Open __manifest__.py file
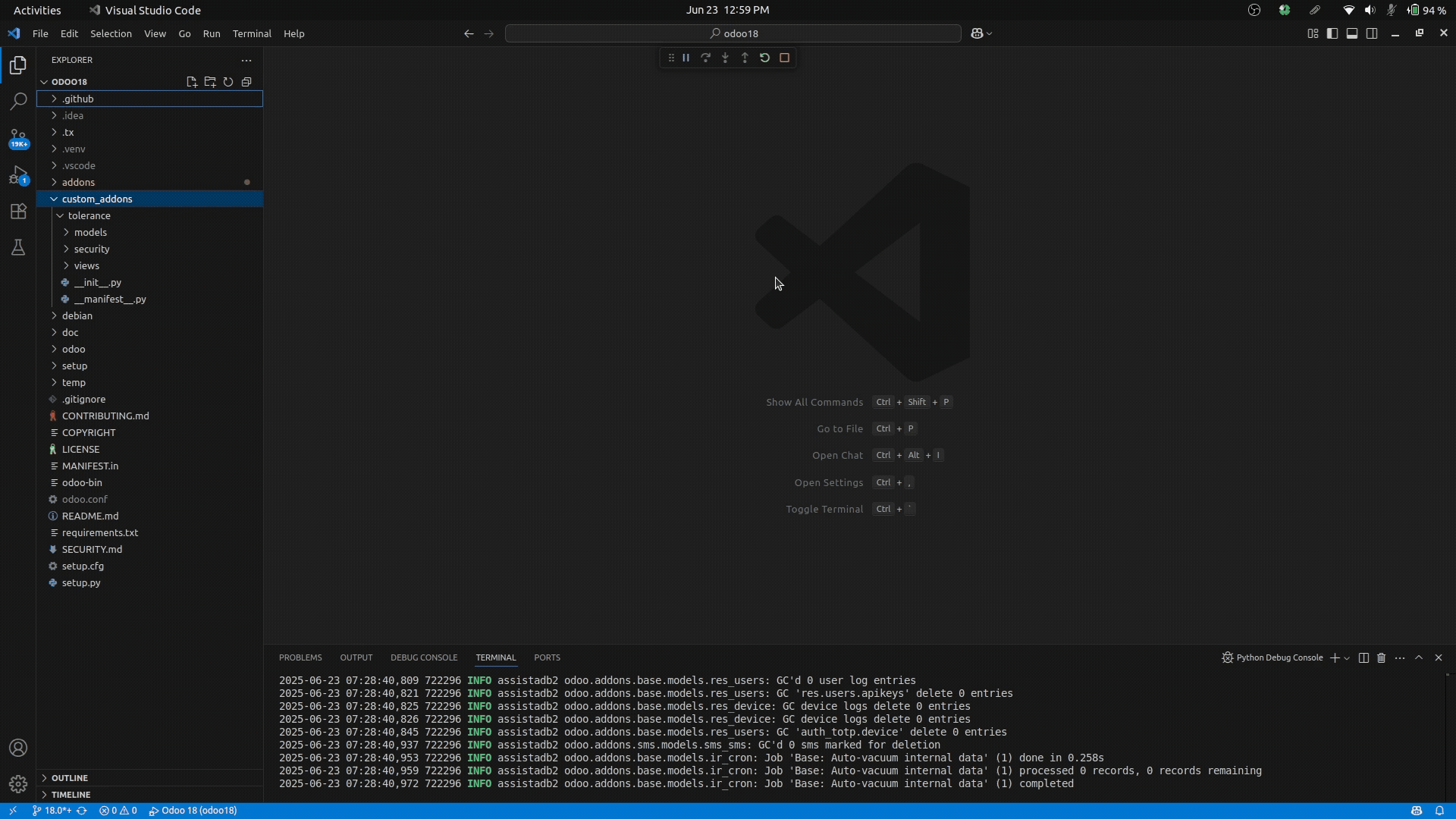The width and height of the screenshot is (1456, 819). tap(149, 299)
